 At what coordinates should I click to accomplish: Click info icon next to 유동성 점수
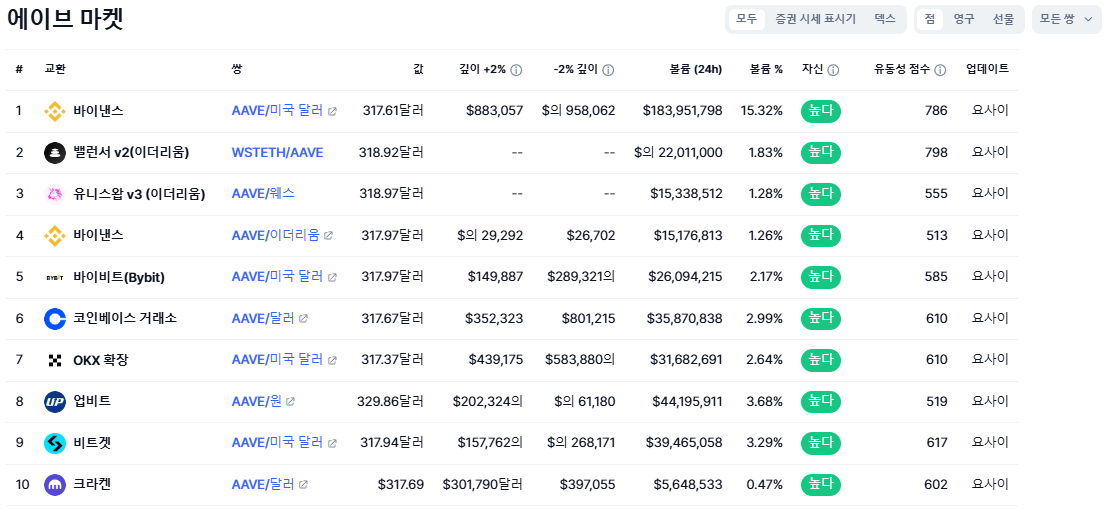[x=940, y=70]
